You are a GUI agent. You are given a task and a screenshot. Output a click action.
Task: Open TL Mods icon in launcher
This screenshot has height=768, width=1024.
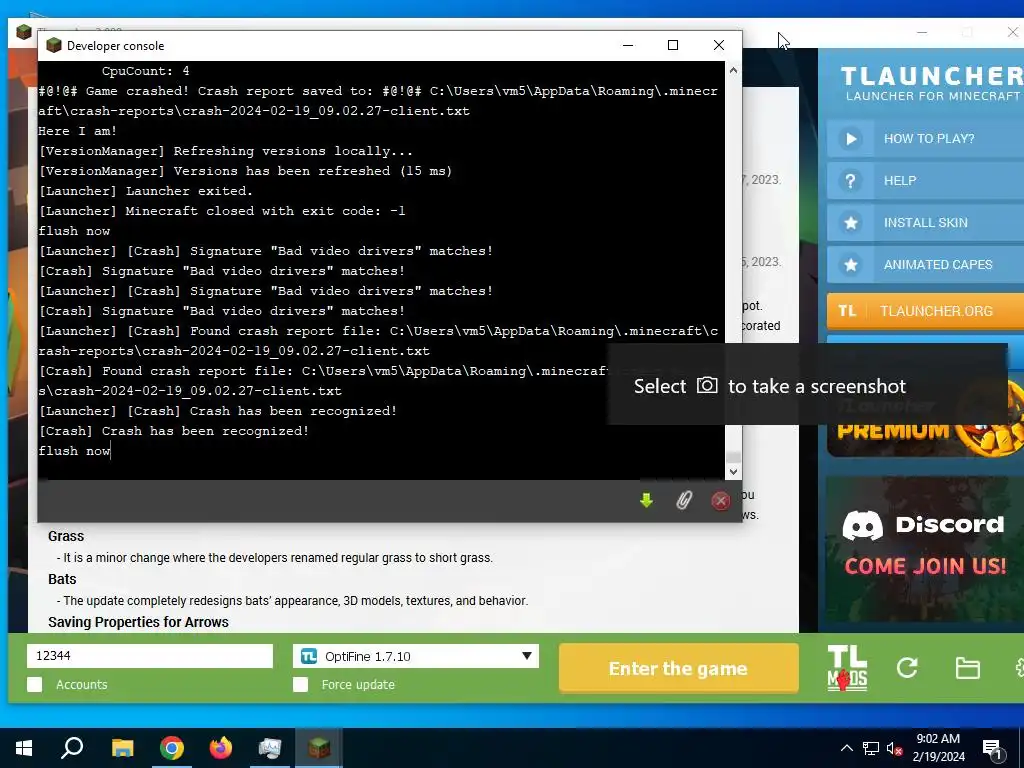pyautogui.click(x=847, y=667)
